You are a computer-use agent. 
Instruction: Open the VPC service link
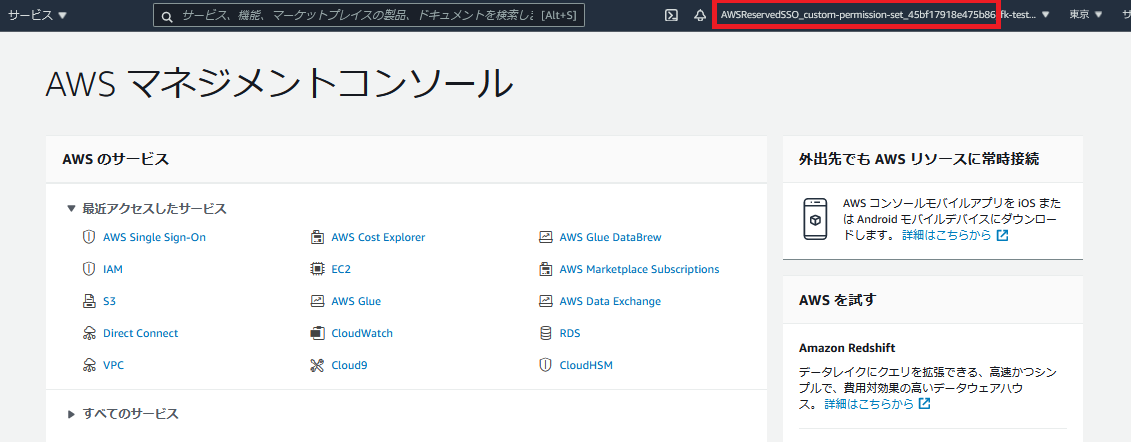(x=113, y=365)
